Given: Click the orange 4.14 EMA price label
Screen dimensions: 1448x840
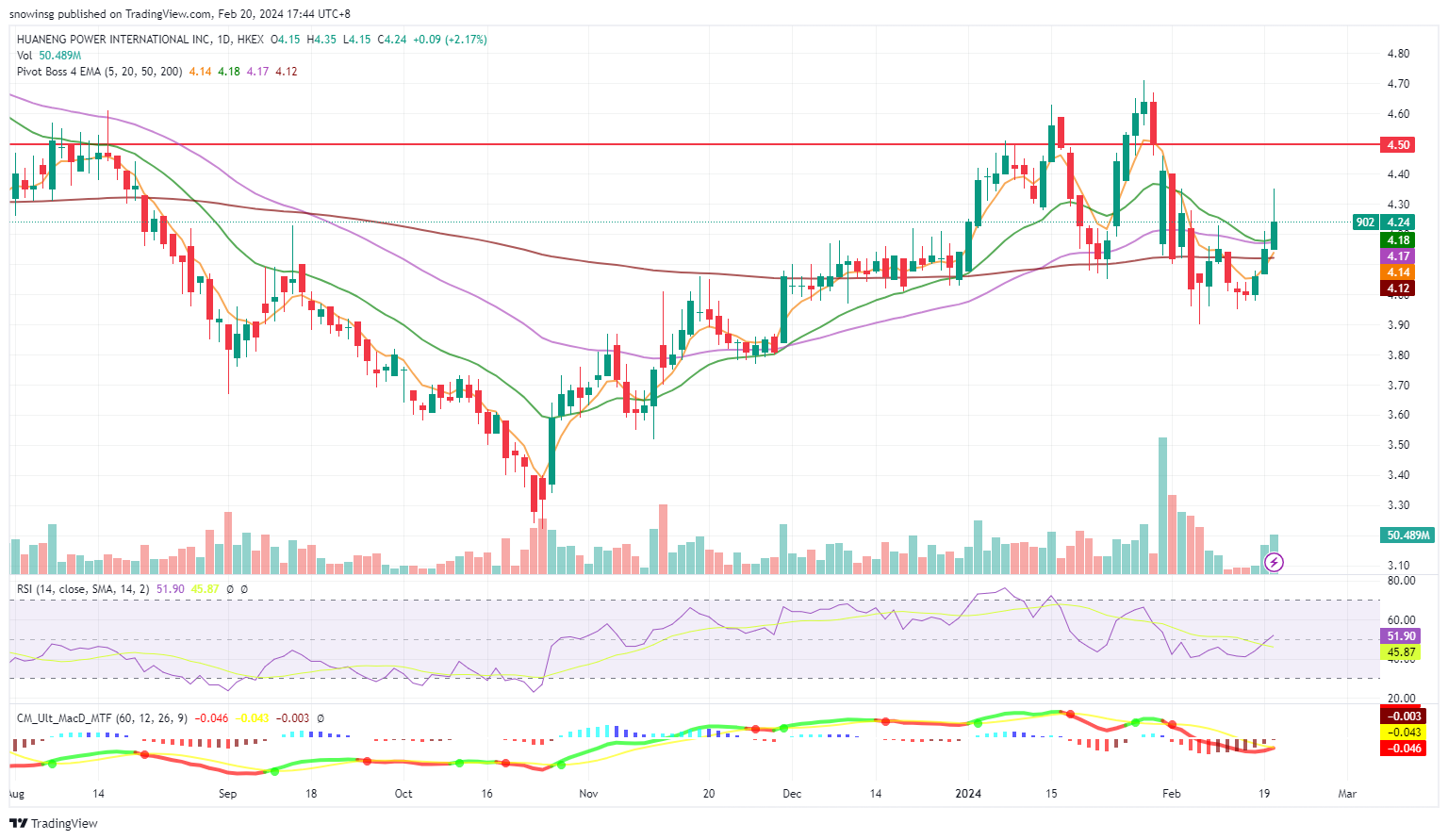Looking at the screenshot, I should 1398,272.
